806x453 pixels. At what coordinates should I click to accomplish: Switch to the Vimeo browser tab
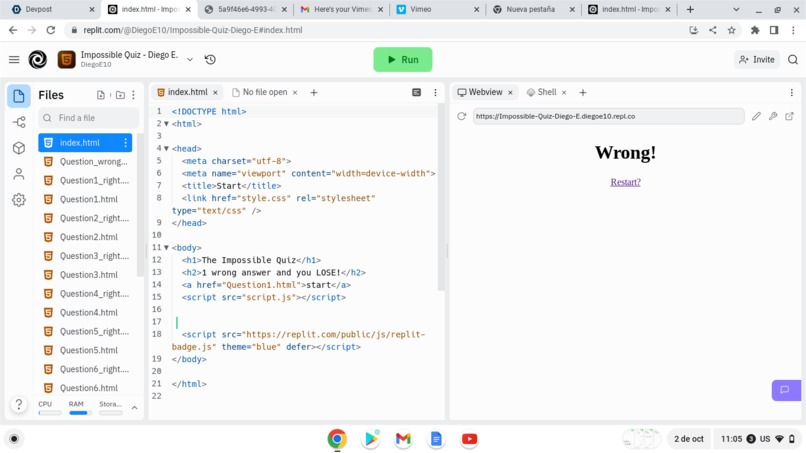[x=436, y=9]
